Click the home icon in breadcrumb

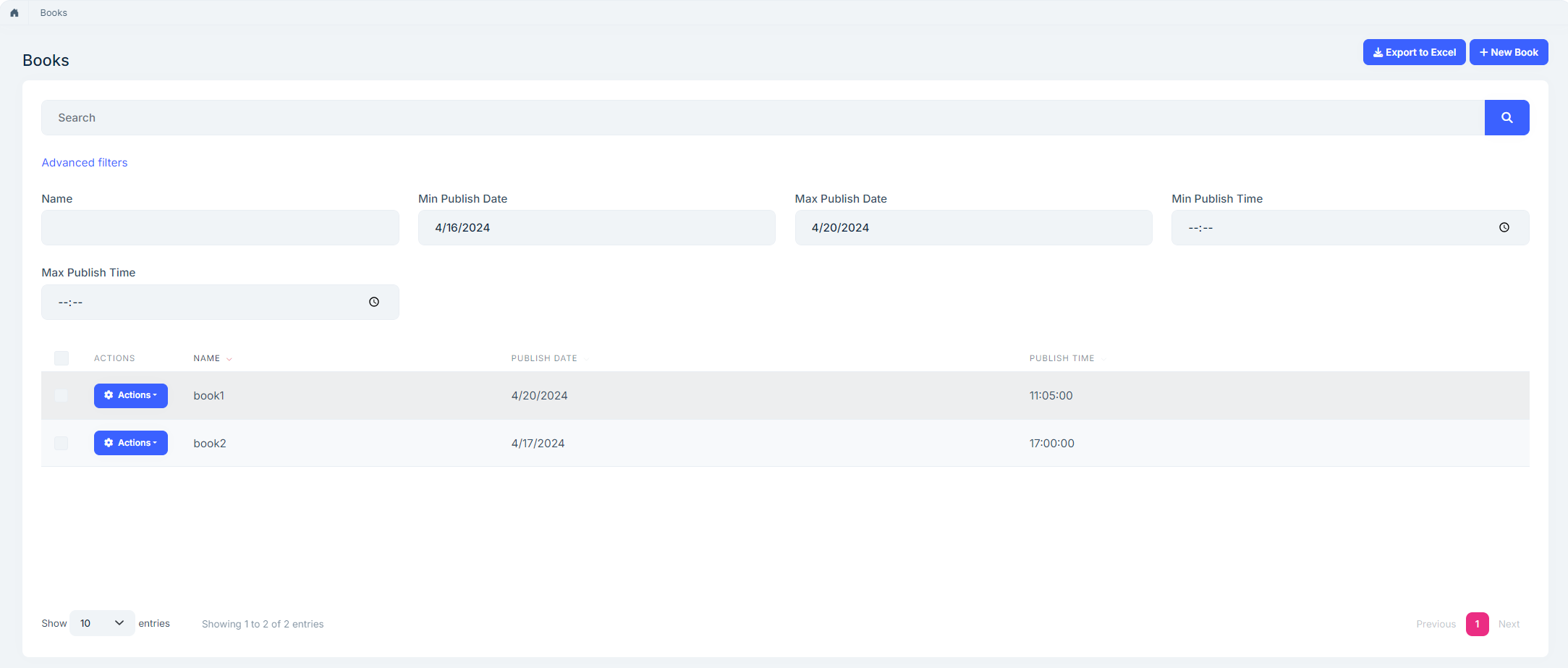[14, 13]
